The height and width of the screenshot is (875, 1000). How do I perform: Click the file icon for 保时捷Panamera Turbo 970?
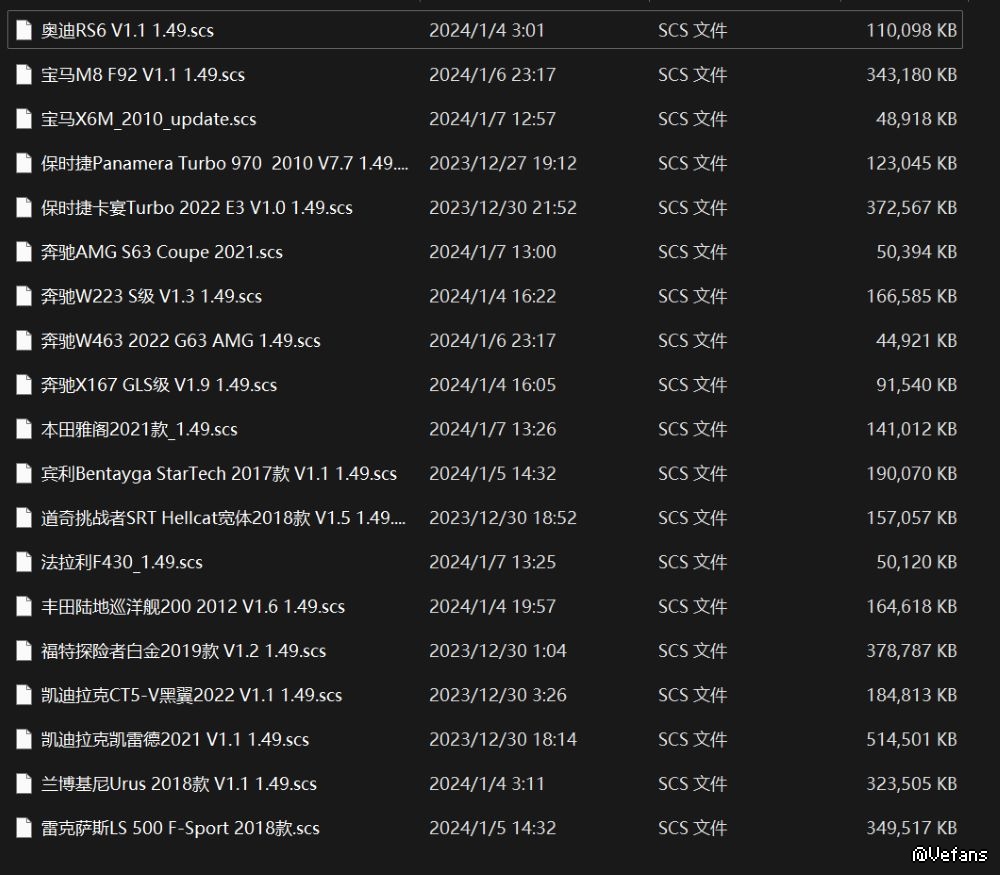(x=25, y=163)
